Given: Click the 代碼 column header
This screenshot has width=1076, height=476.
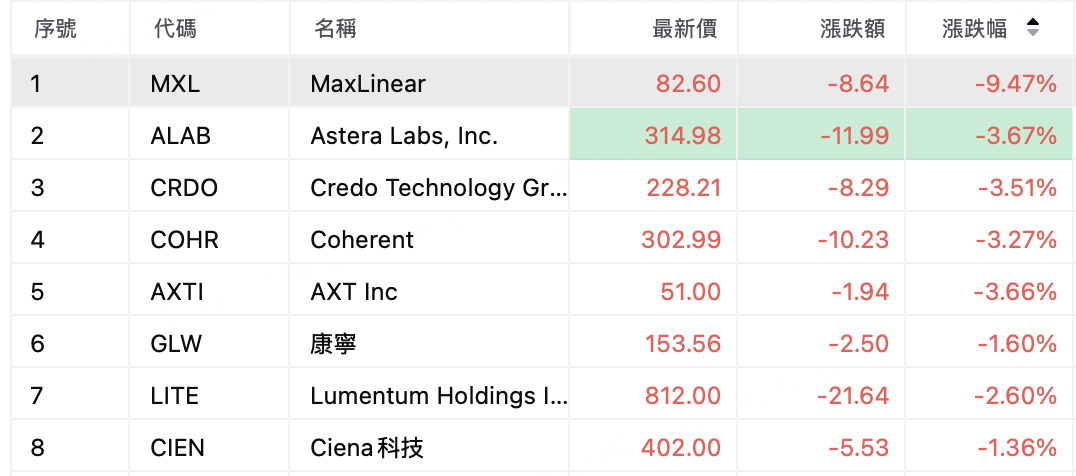Looking at the screenshot, I should coord(175,28).
